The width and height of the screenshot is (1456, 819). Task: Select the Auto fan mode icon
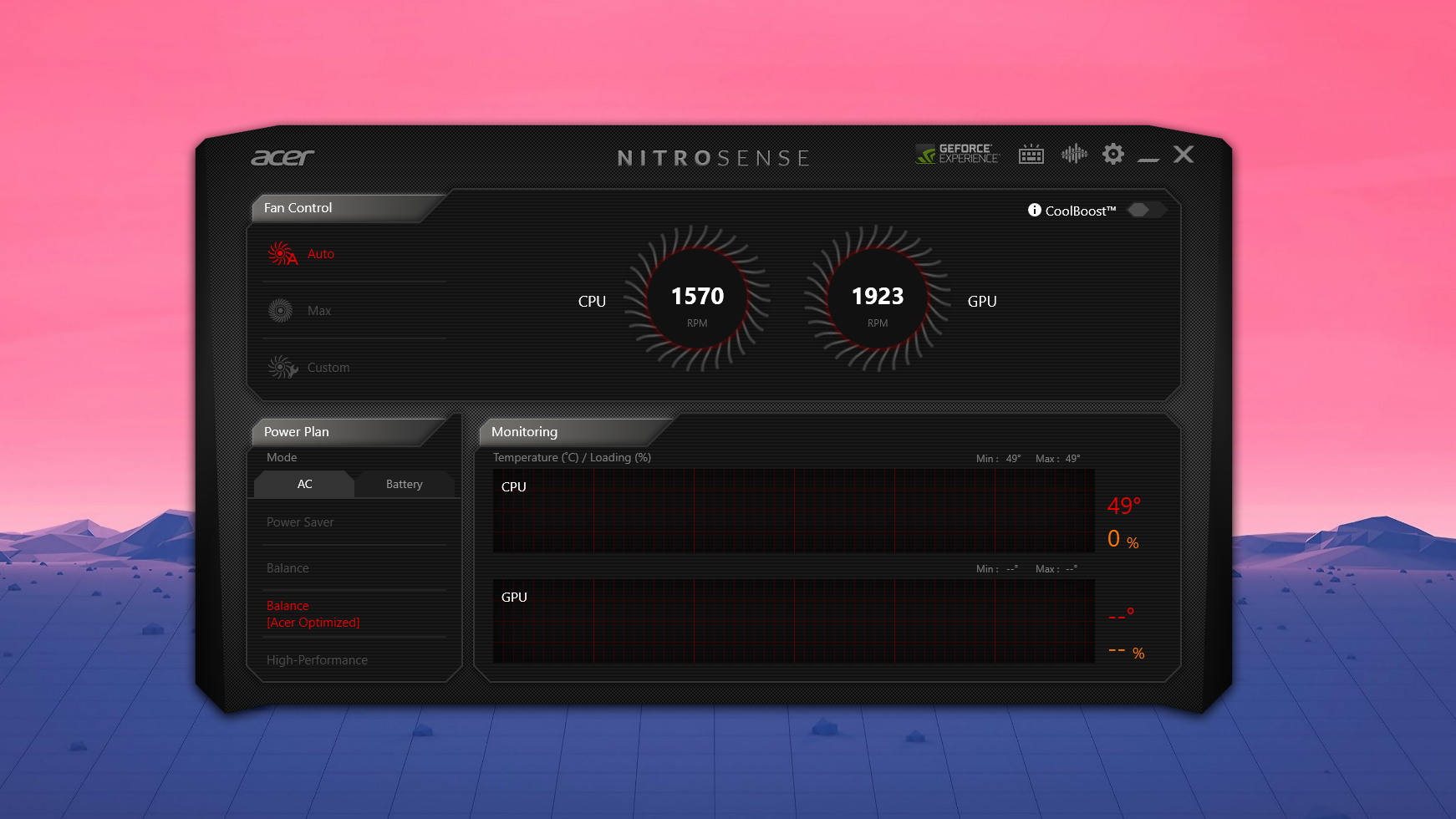pyautogui.click(x=281, y=253)
